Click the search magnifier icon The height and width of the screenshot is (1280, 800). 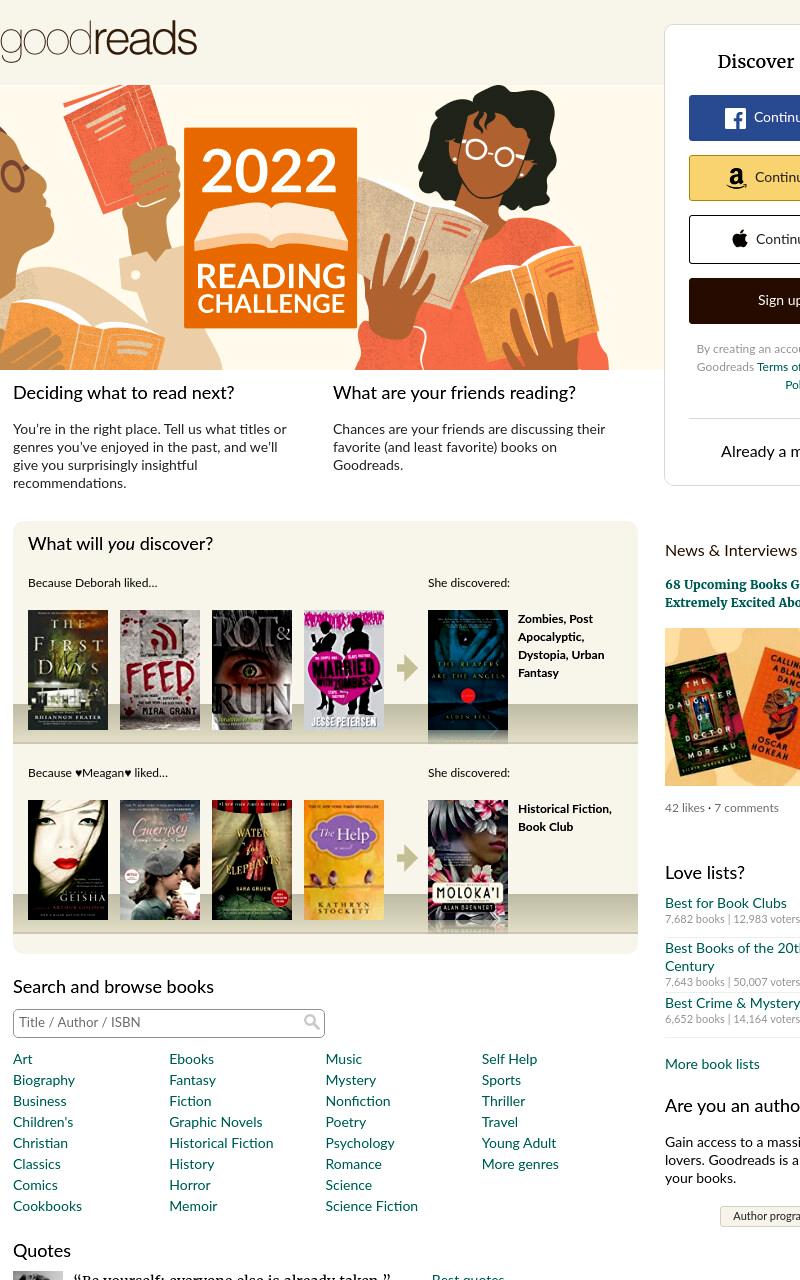pyautogui.click(x=312, y=1022)
